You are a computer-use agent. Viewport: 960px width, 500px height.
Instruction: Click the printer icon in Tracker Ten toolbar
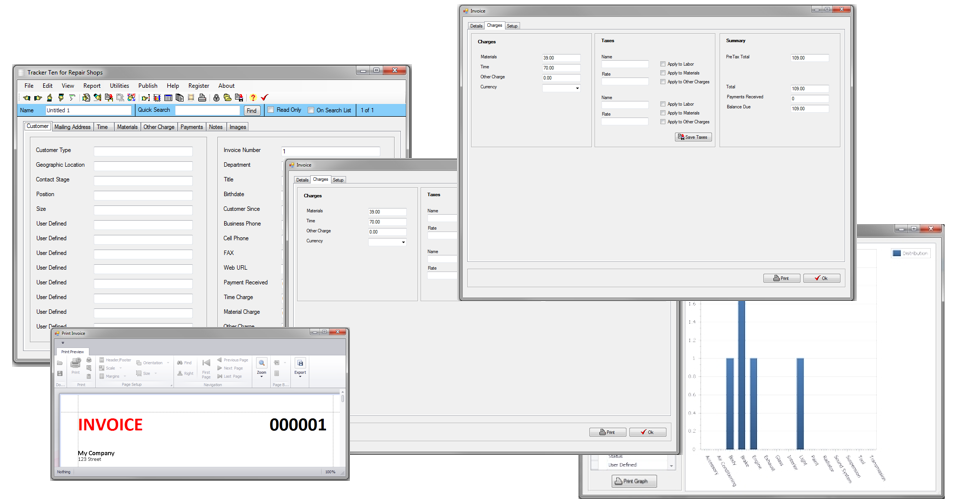[x=202, y=97]
